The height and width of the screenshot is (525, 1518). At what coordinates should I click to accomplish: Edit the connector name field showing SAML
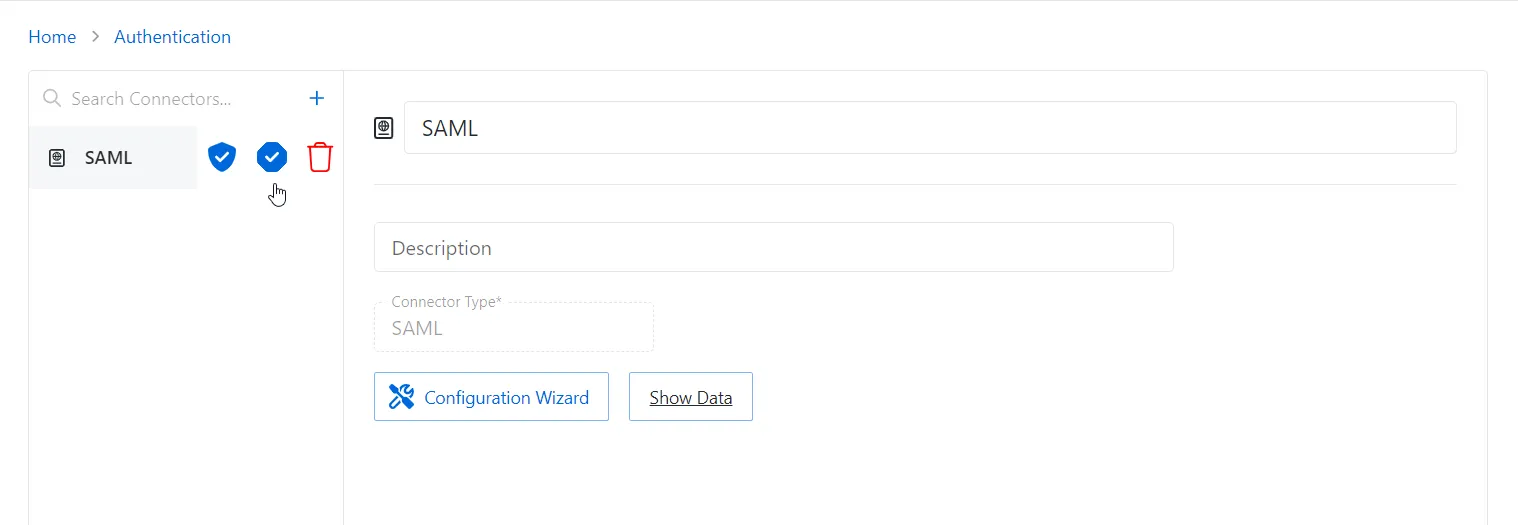point(930,128)
